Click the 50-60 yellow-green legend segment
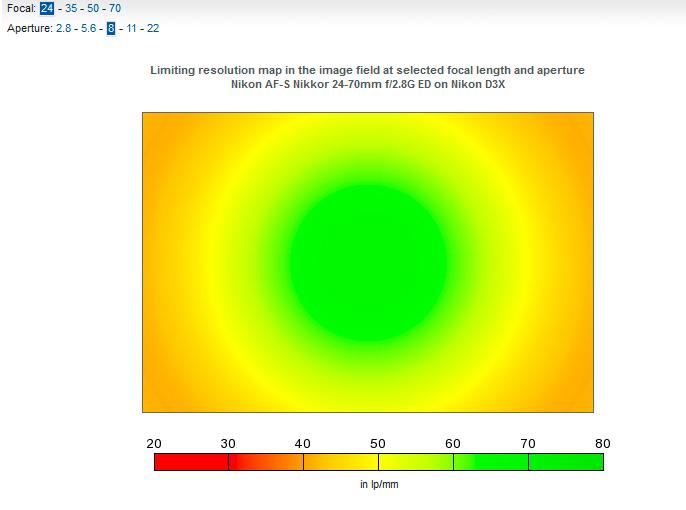The height and width of the screenshot is (510, 686). coord(416,462)
